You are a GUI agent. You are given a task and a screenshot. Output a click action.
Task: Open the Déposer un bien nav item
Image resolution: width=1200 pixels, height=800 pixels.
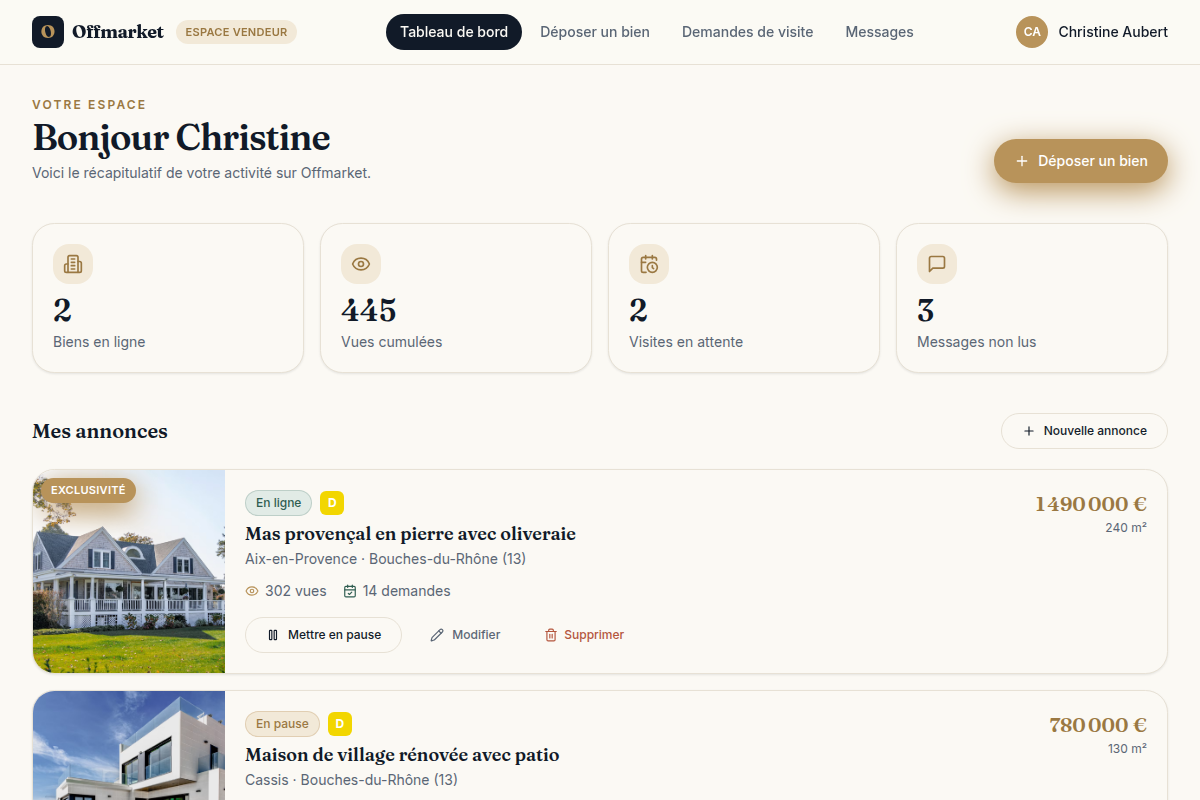[x=595, y=32]
